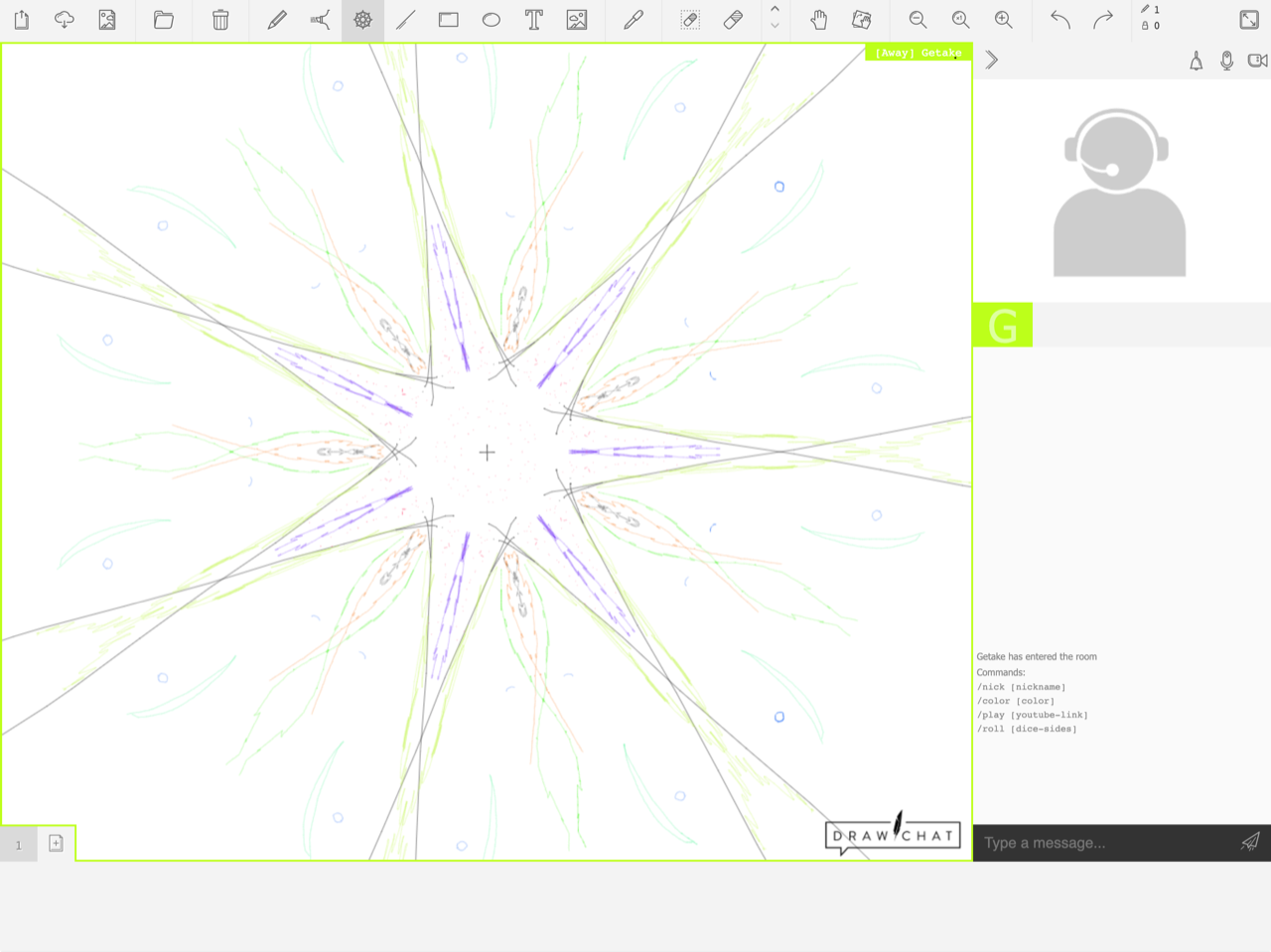
Task: Zoom out of the canvas
Action: coord(918,20)
